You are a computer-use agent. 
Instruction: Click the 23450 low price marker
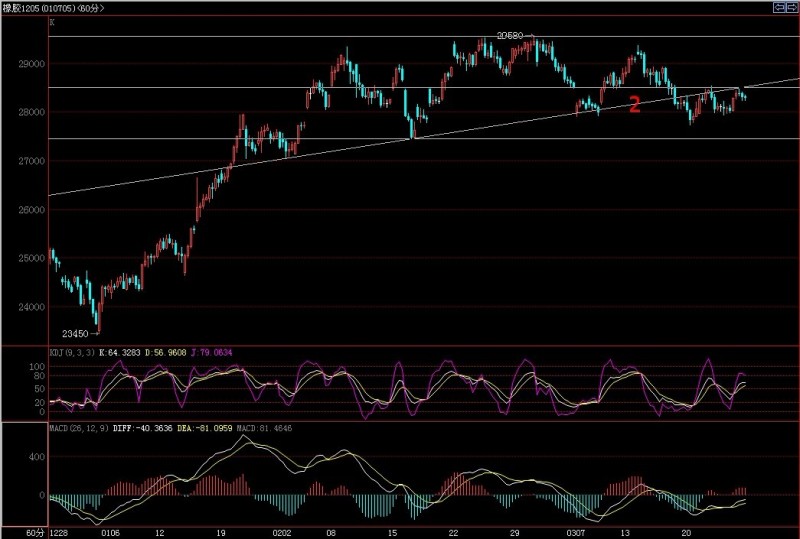pos(75,333)
